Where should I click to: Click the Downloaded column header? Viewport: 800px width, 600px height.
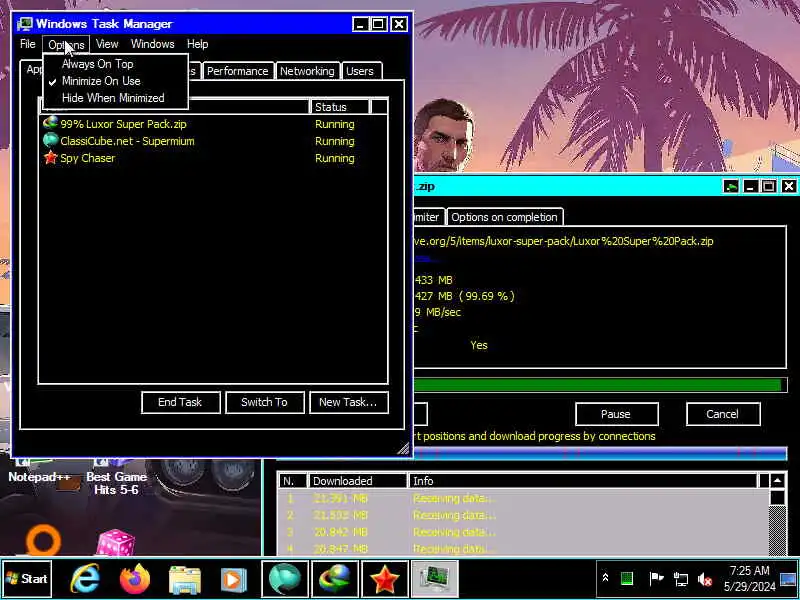click(x=357, y=481)
